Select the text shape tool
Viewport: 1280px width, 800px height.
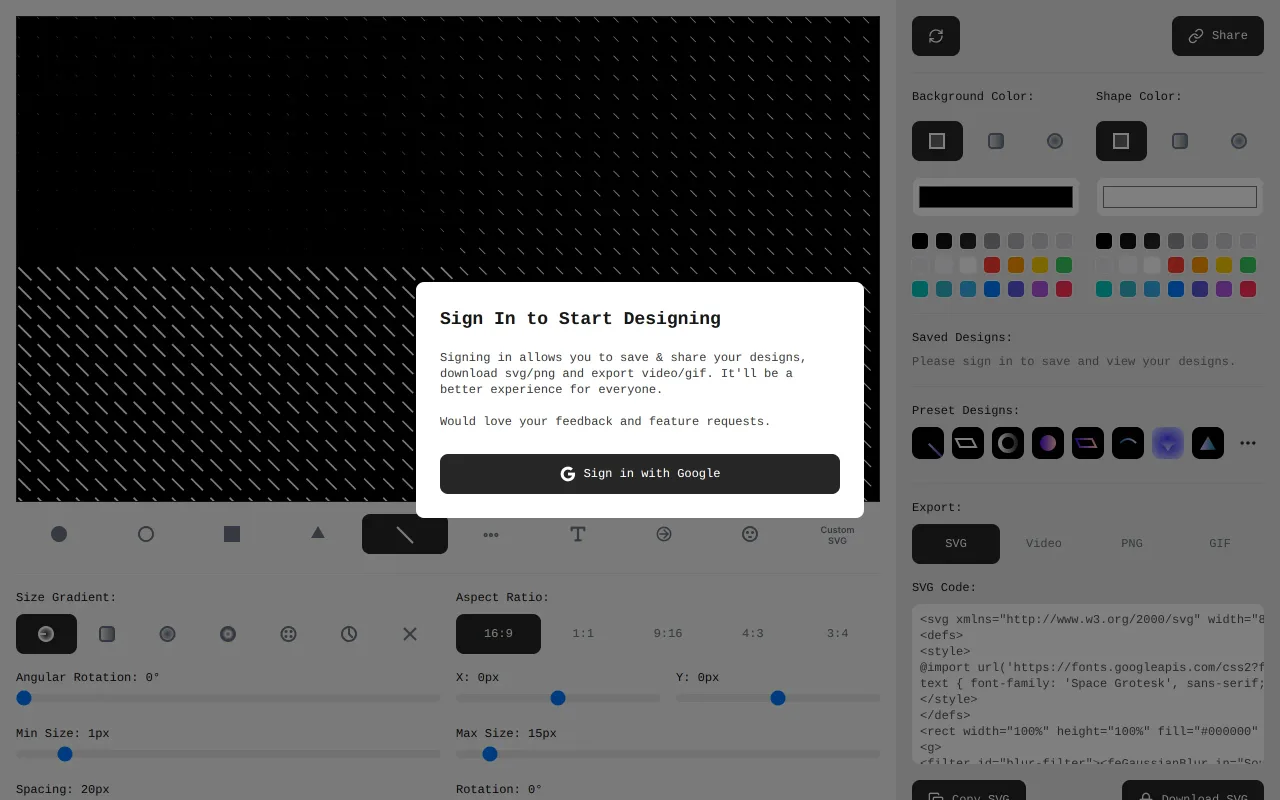[578, 534]
